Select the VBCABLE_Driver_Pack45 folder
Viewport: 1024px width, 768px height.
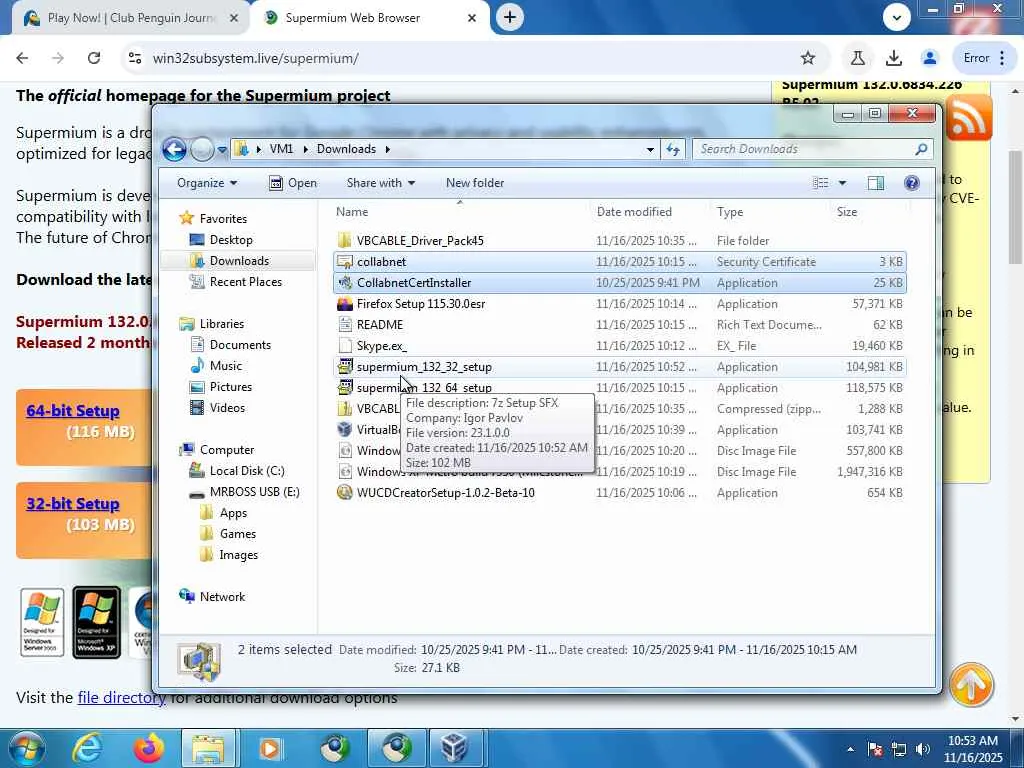click(x=619, y=240)
